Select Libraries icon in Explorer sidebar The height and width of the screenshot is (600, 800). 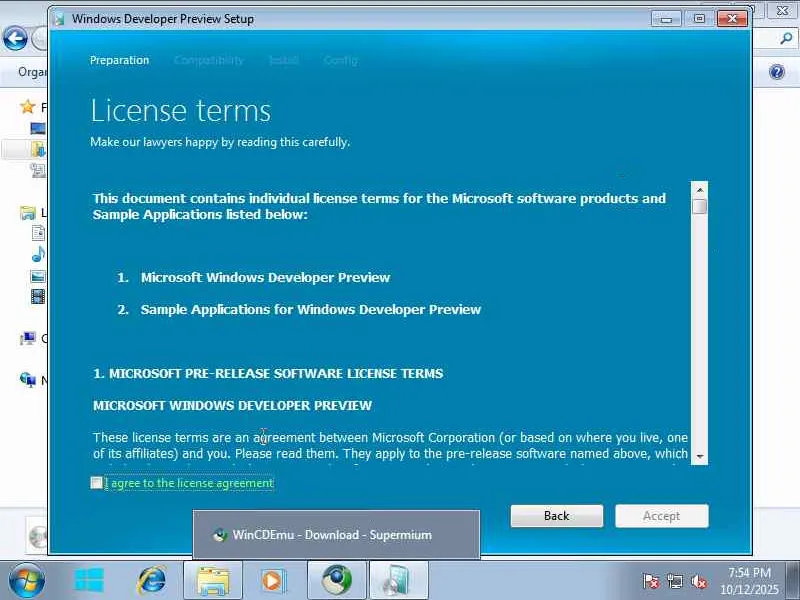(28, 212)
